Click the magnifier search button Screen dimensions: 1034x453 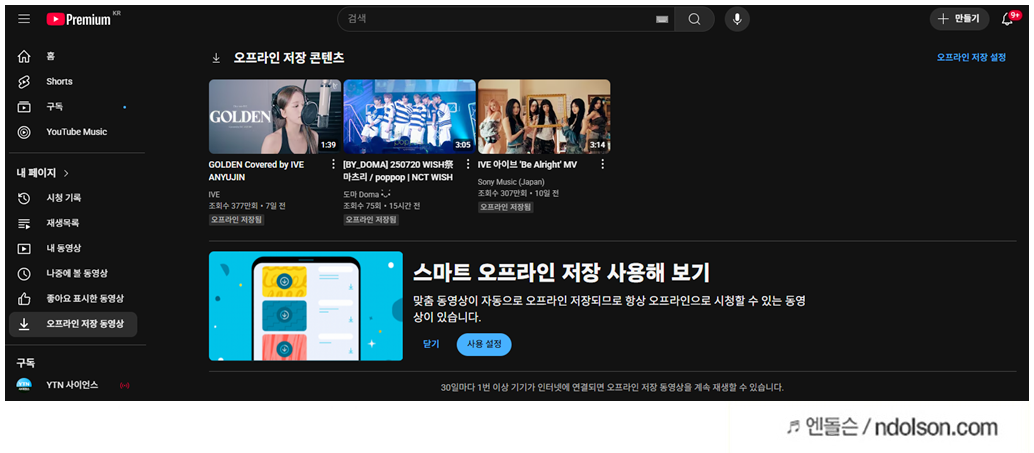click(694, 19)
